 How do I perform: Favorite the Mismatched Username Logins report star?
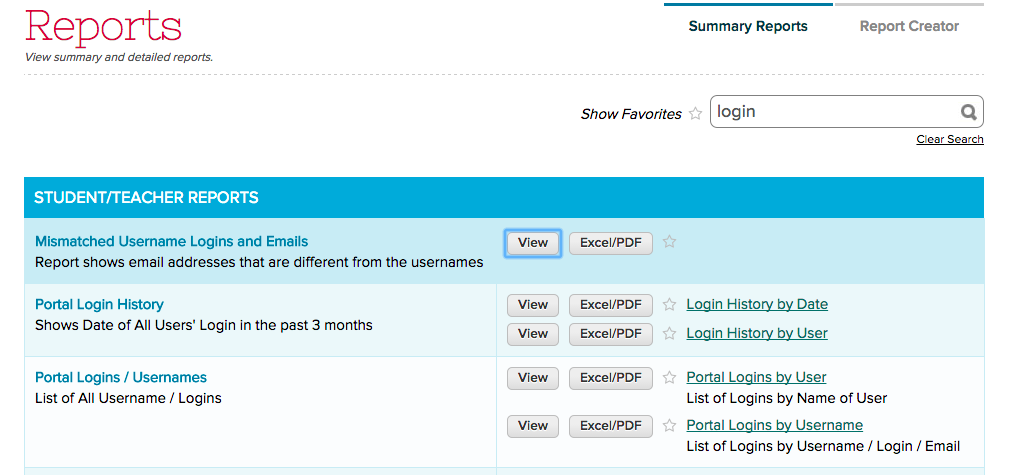[669, 242]
